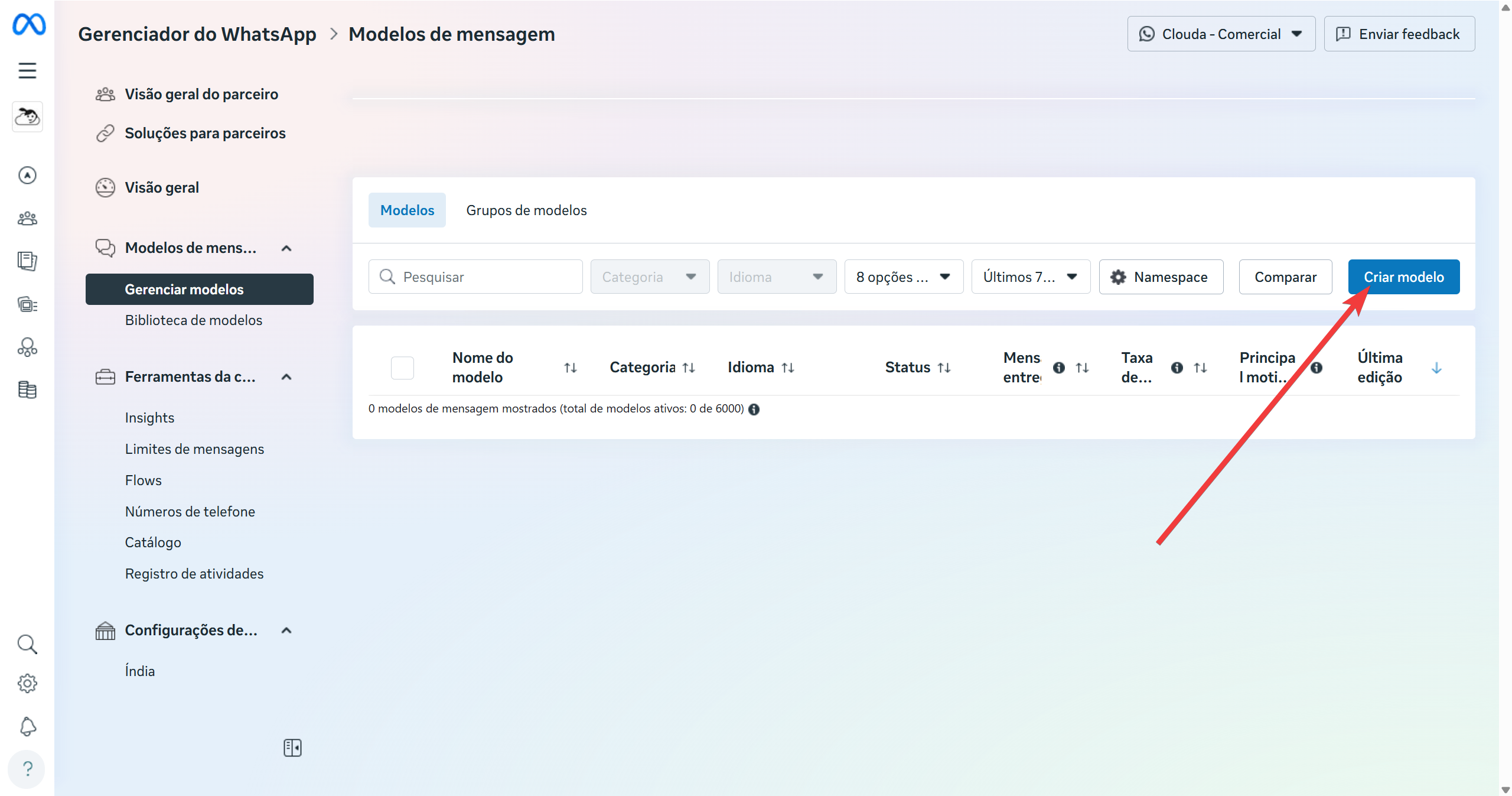The height and width of the screenshot is (796, 1512).
Task: Click the search magnifier icon in left rail
Action: pos(27,644)
